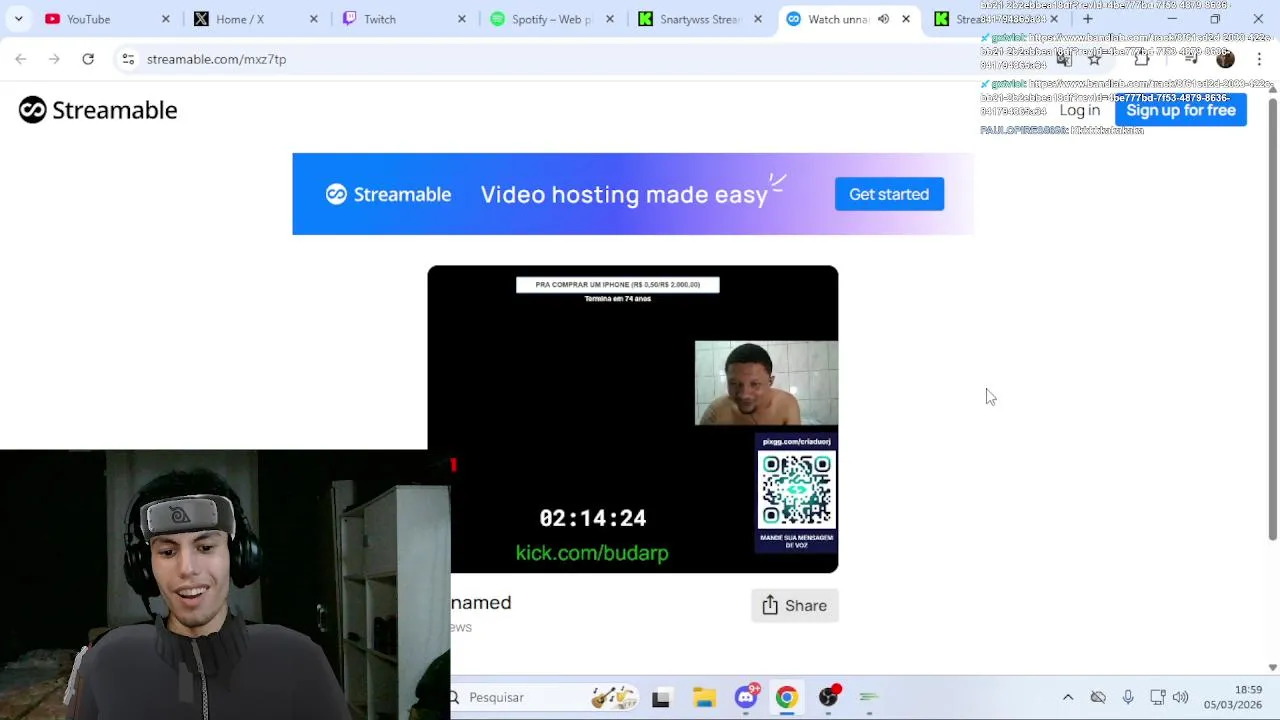Close the Home / X tab
The image size is (1280, 720).
click(314, 19)
